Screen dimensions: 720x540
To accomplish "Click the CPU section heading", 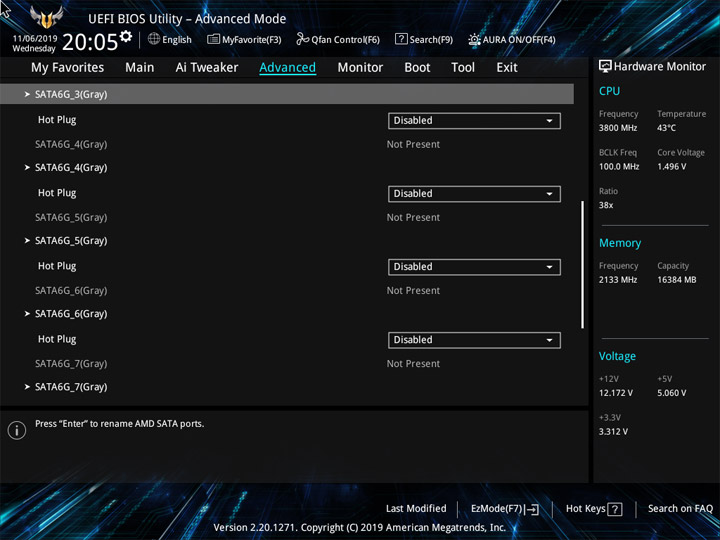I will coord(609,91).
